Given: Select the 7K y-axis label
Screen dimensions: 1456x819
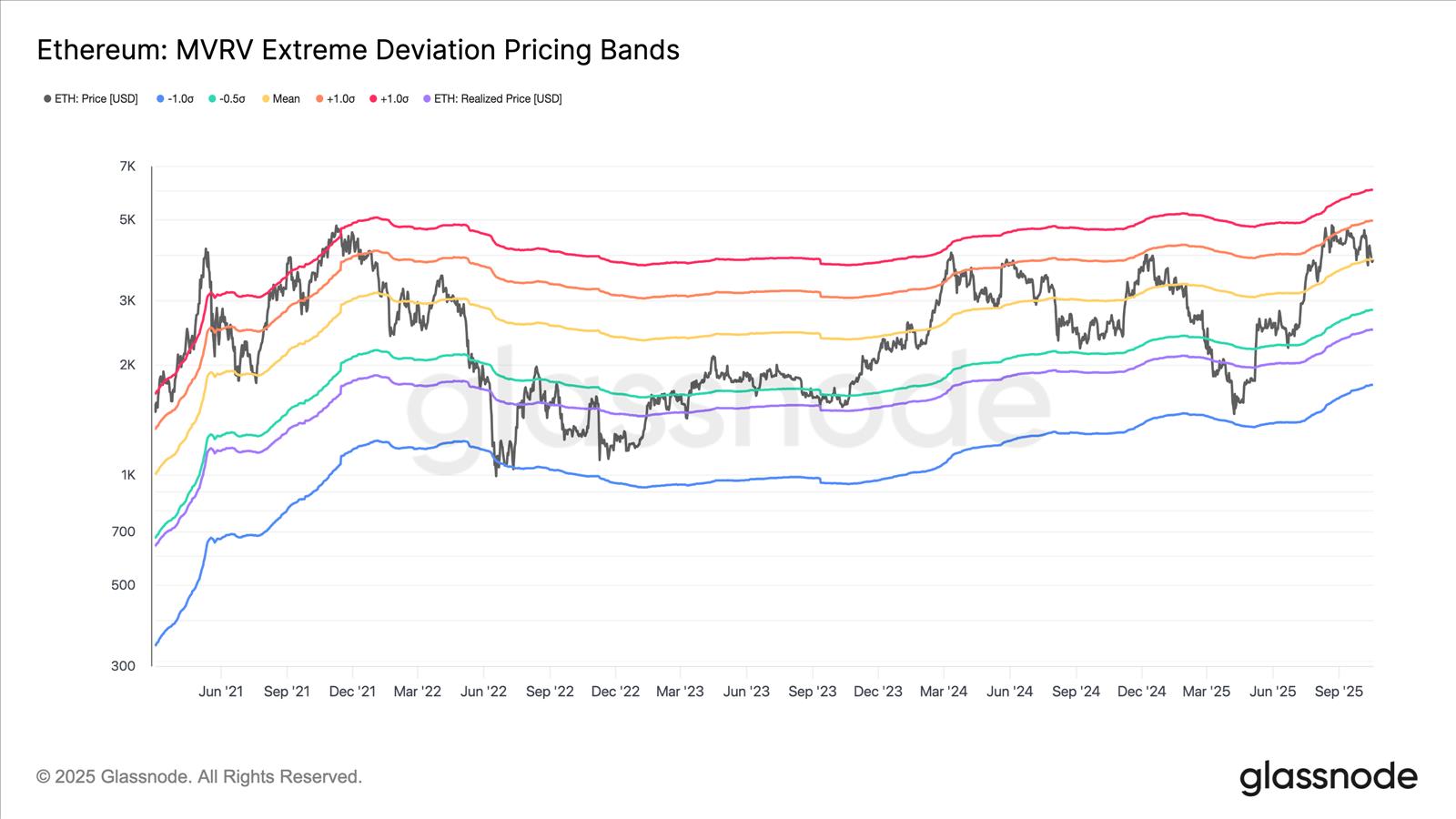Looking at the screenshot, I should (x=127, y=167).
